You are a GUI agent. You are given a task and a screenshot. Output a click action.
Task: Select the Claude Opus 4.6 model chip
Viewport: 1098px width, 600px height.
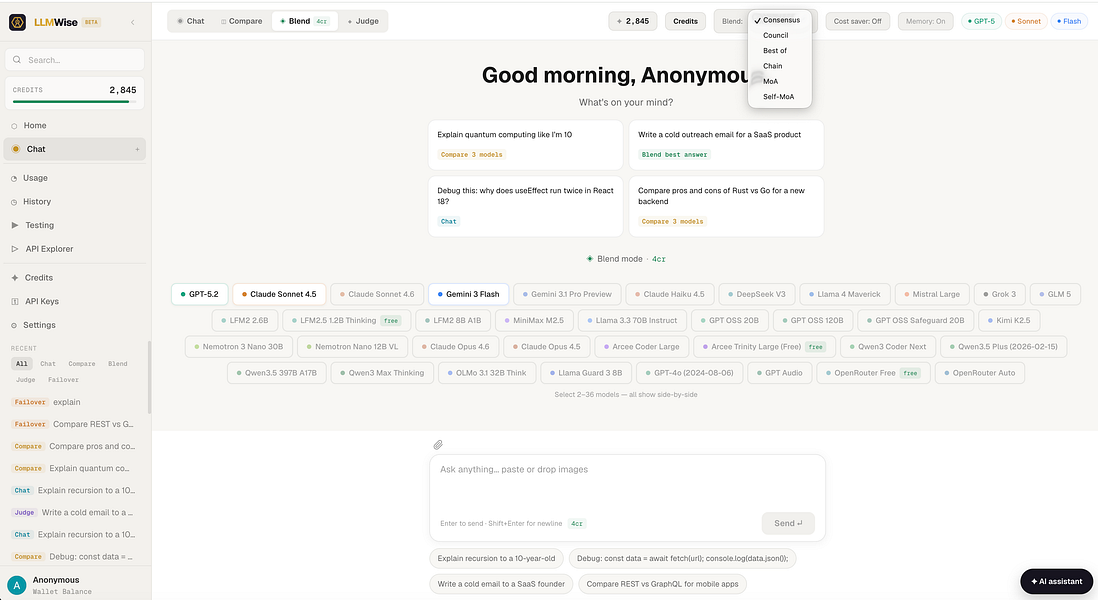click(455, 347)
